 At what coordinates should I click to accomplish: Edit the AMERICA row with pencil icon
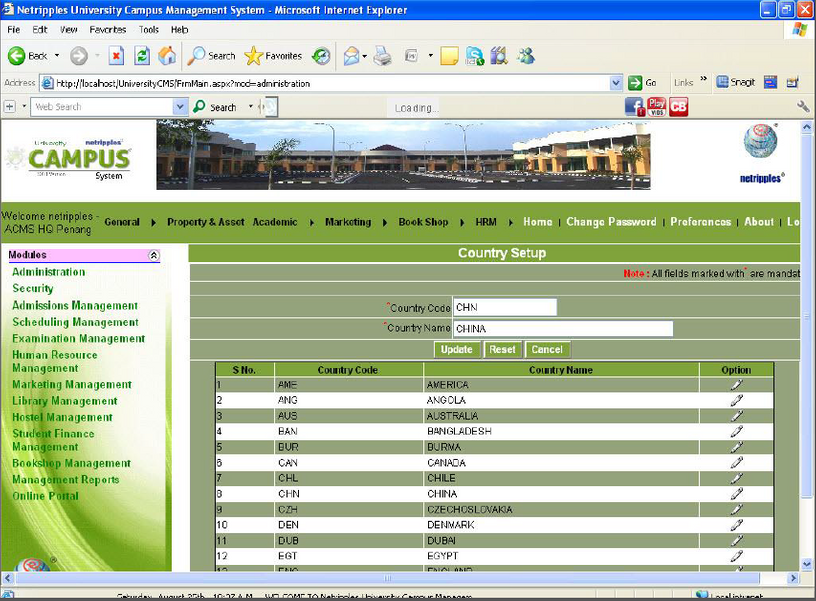point(736,385)
